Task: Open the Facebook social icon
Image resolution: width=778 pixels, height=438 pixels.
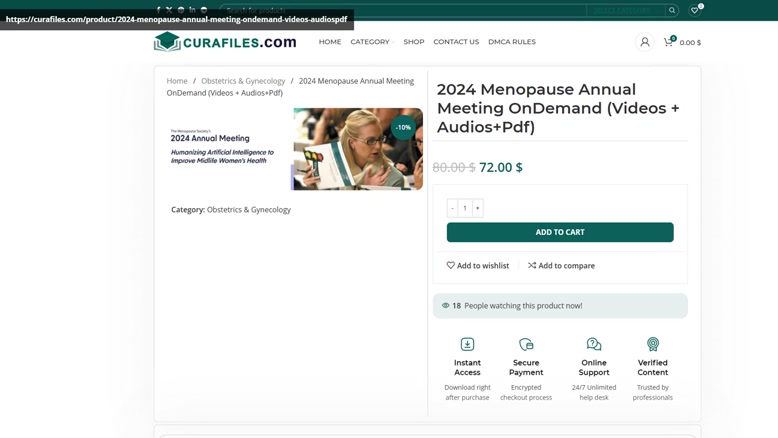Action: [x=158, y=10]
